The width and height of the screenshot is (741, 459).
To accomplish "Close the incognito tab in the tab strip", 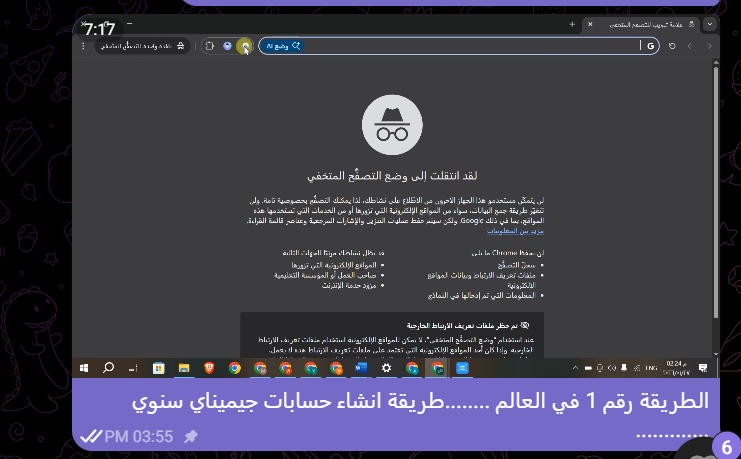I will tap(590, 24).
